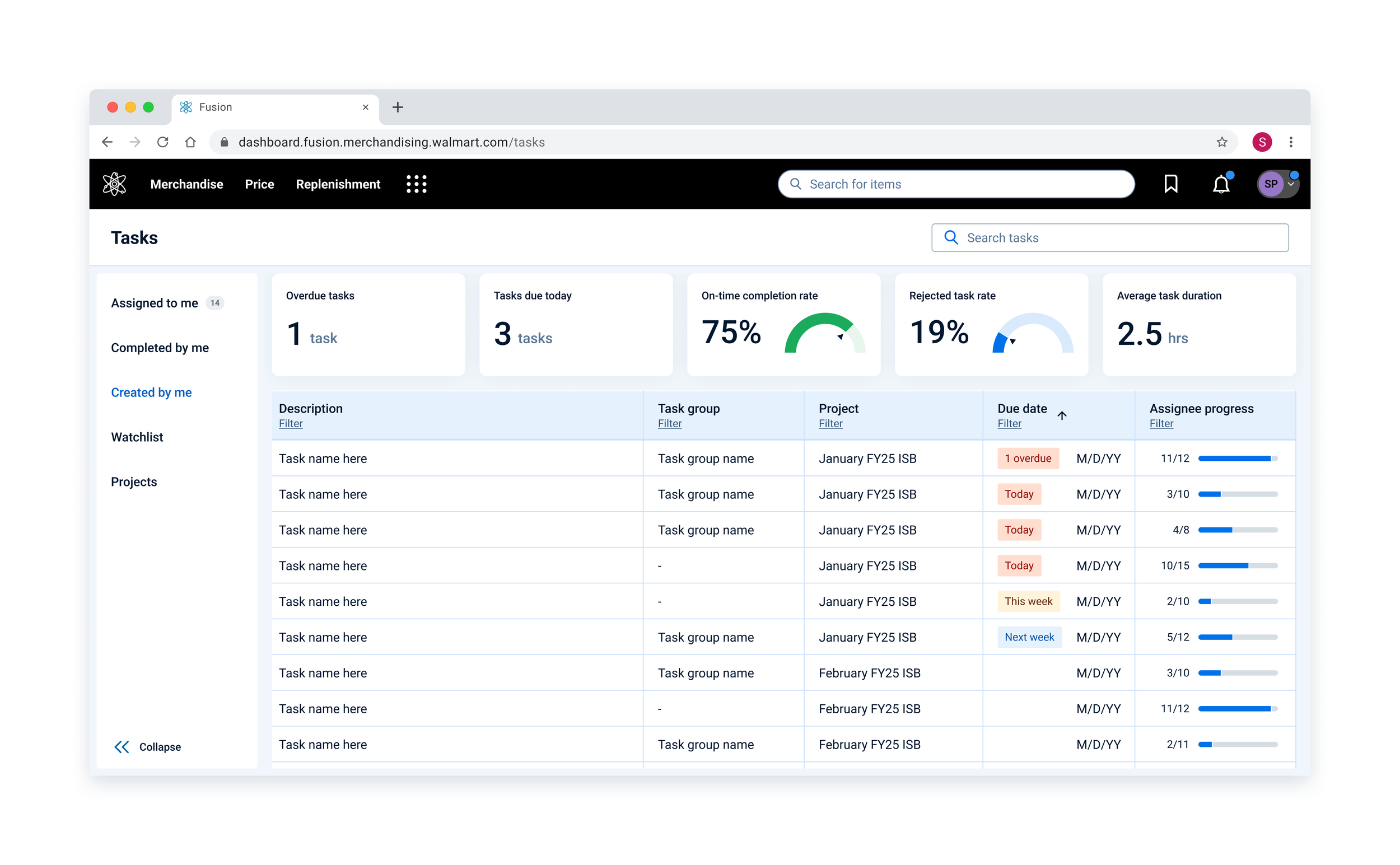
Task: Open Chrome three-dot menu
Action: click(x=1290, y=142)
